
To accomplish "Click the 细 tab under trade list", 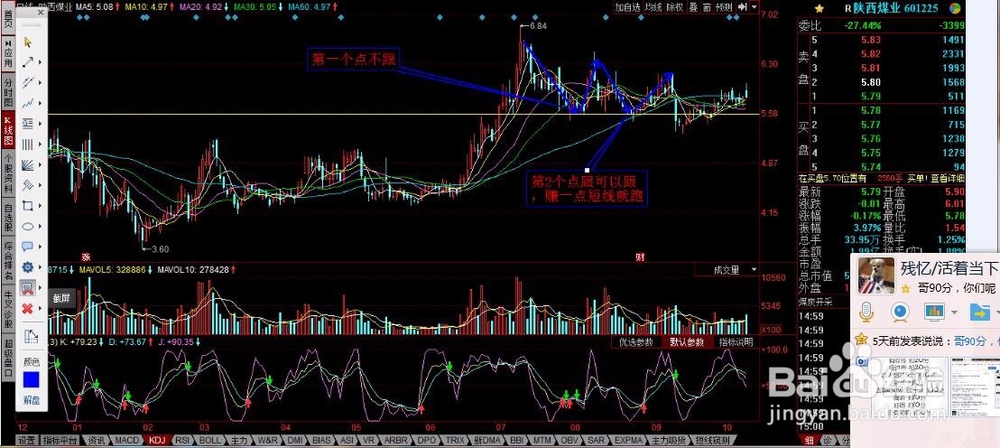I will (808, 440).
